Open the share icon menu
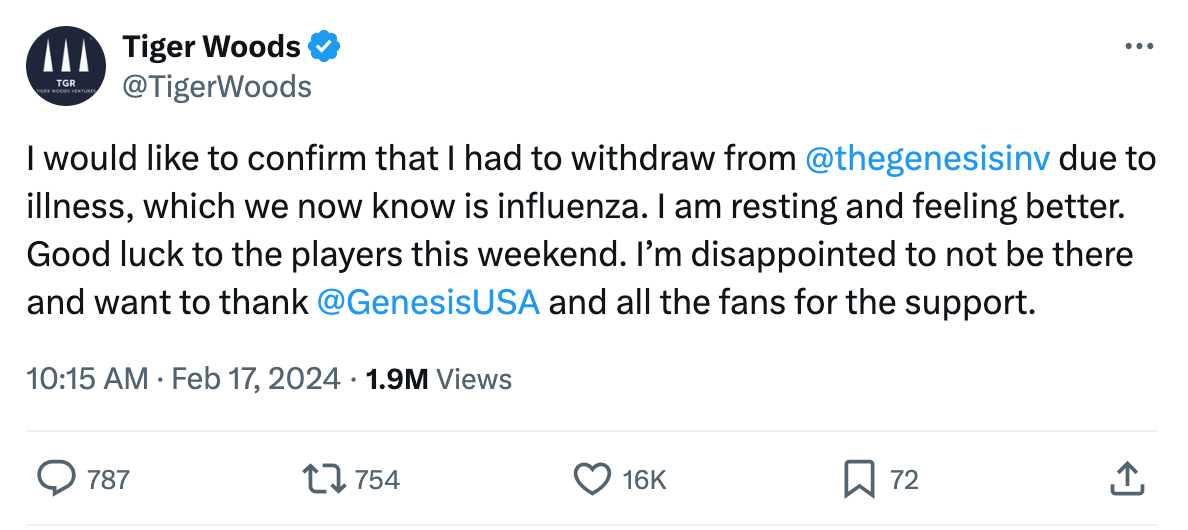The height and width of the screenshot is (530, 1188). click(1126, 479)
